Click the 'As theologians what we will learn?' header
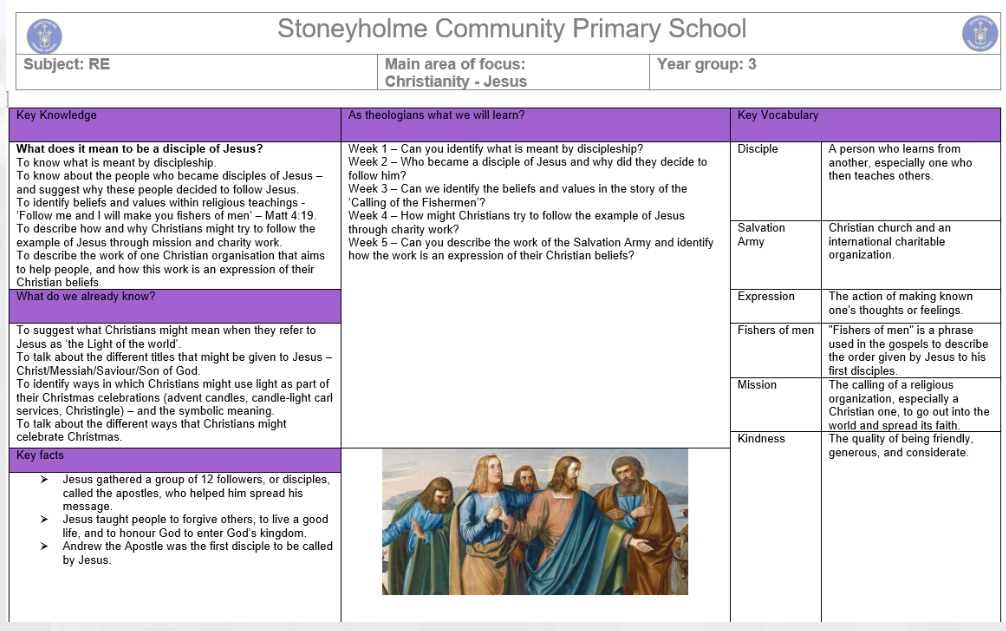The height and width of the screenshot is (631, 1006). point(536,124)
